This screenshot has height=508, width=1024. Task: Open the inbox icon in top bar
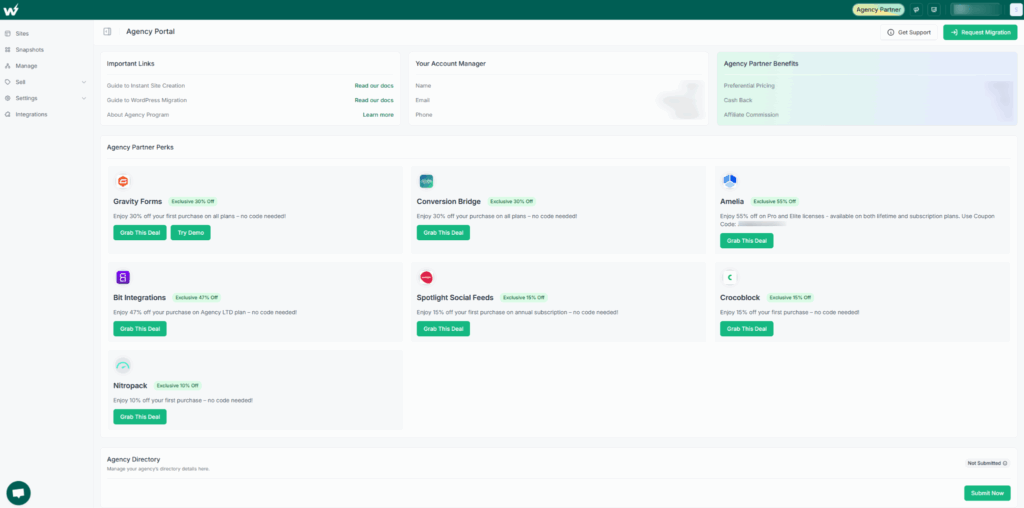[933, 10]
